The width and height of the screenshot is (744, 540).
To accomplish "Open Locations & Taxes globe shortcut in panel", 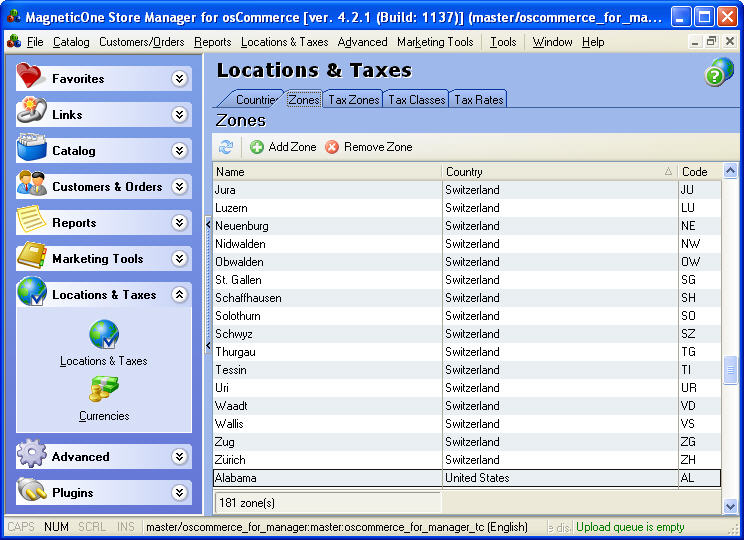I will tap(104, 335).
